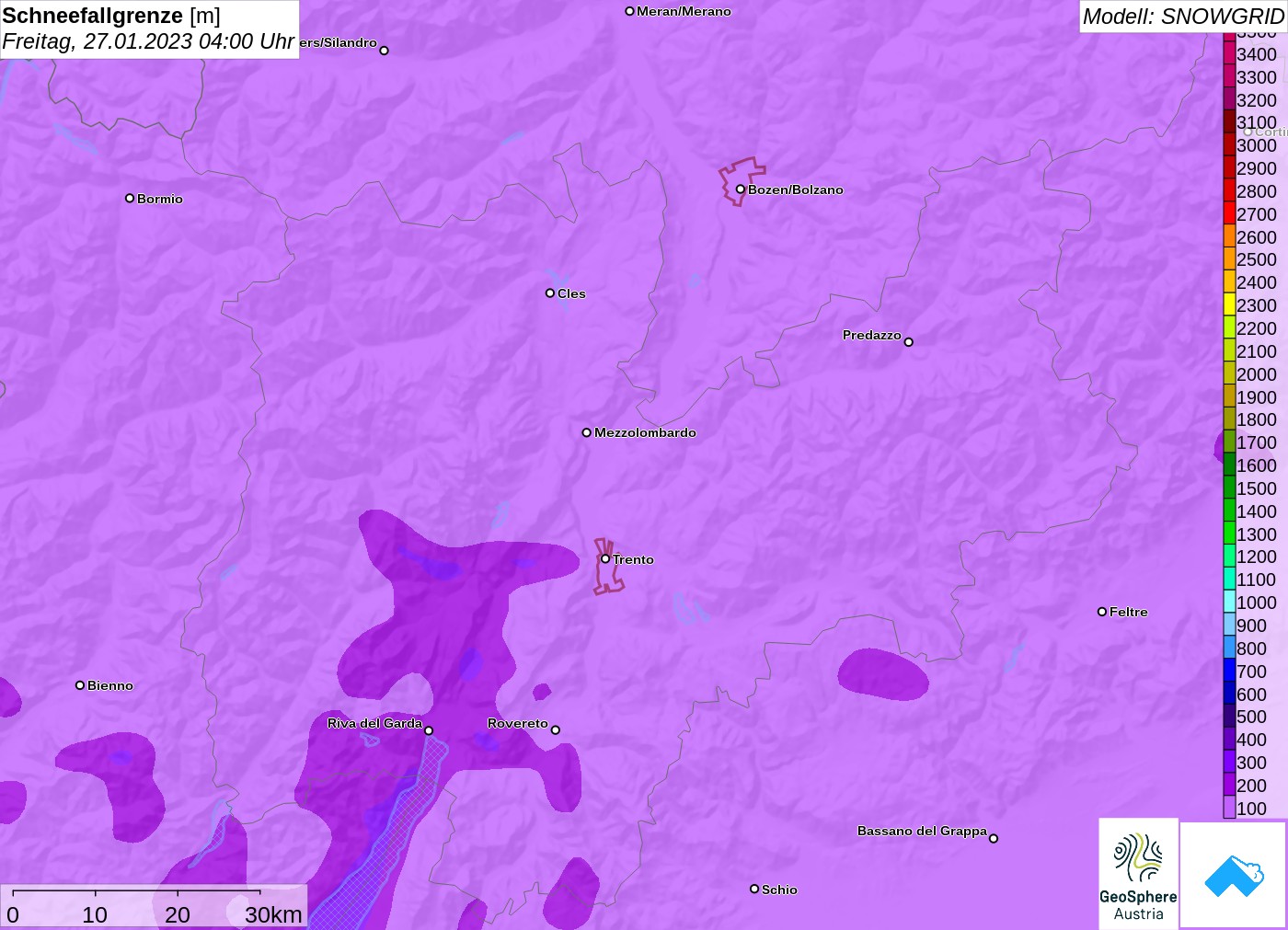Click the Rovereto location dot
The width and height of the screenshot is (1288, 930).
point(556,730)
